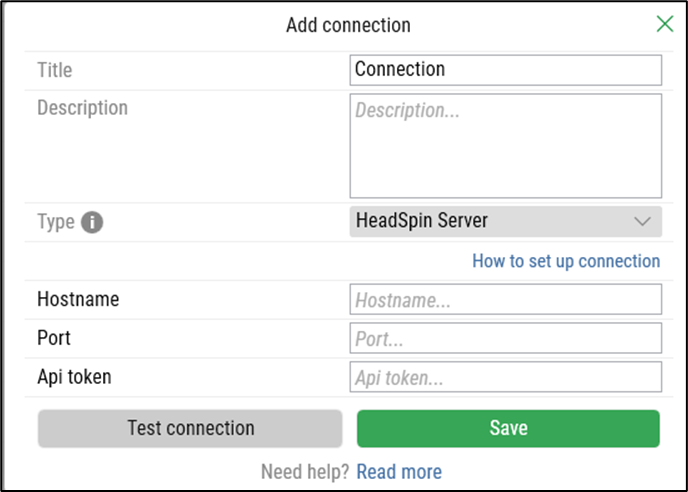Close the Add connection dialog
The width and height of the screenshot is (688, 492).
coord(664,24)
